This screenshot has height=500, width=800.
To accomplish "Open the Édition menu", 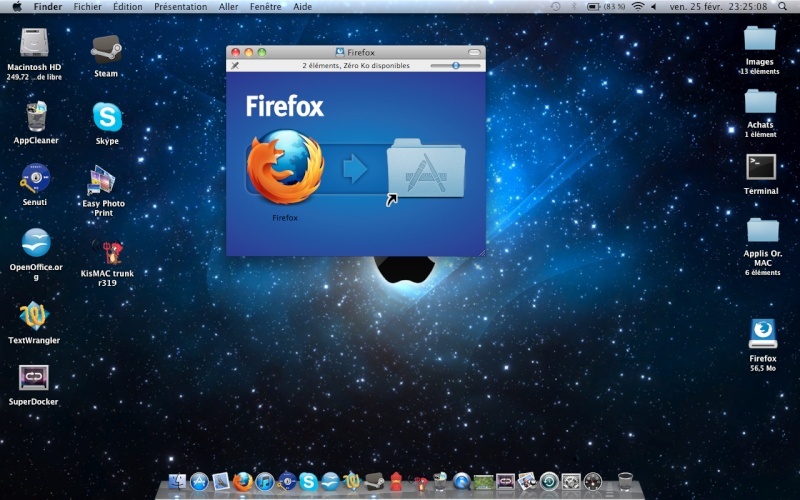I will pos(128,7).
